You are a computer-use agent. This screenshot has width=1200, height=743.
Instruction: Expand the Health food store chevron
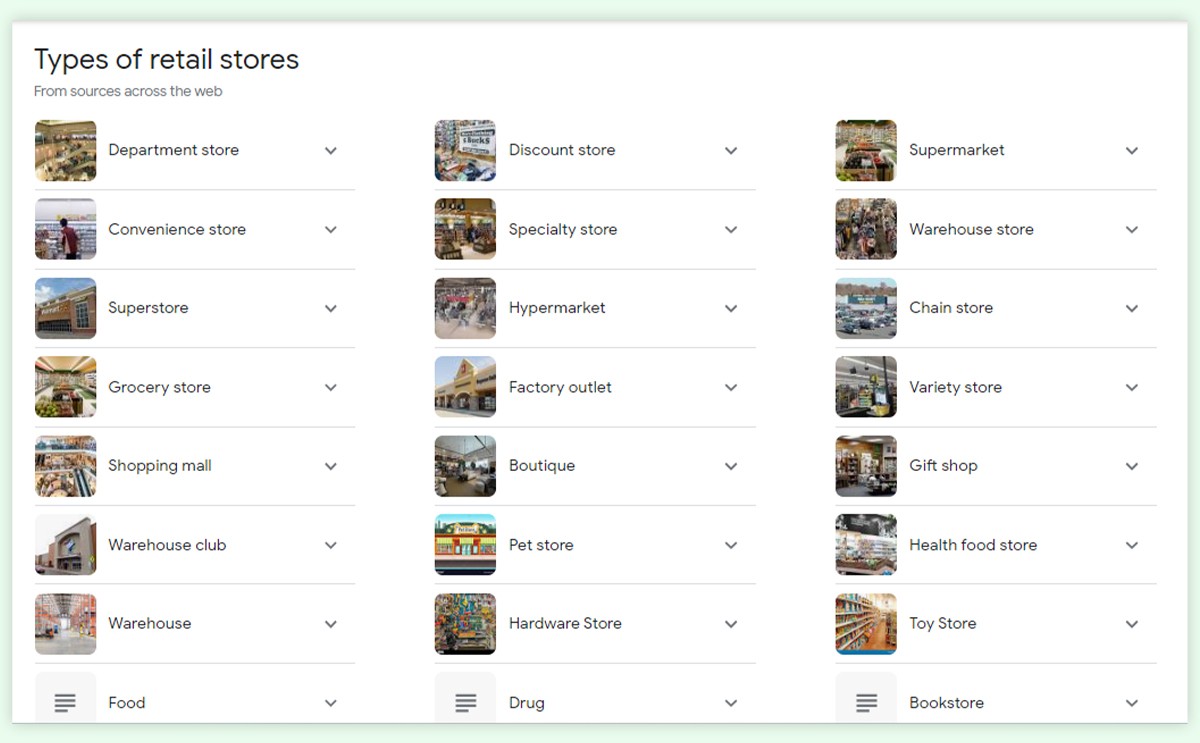click(x=1132, y=546)
